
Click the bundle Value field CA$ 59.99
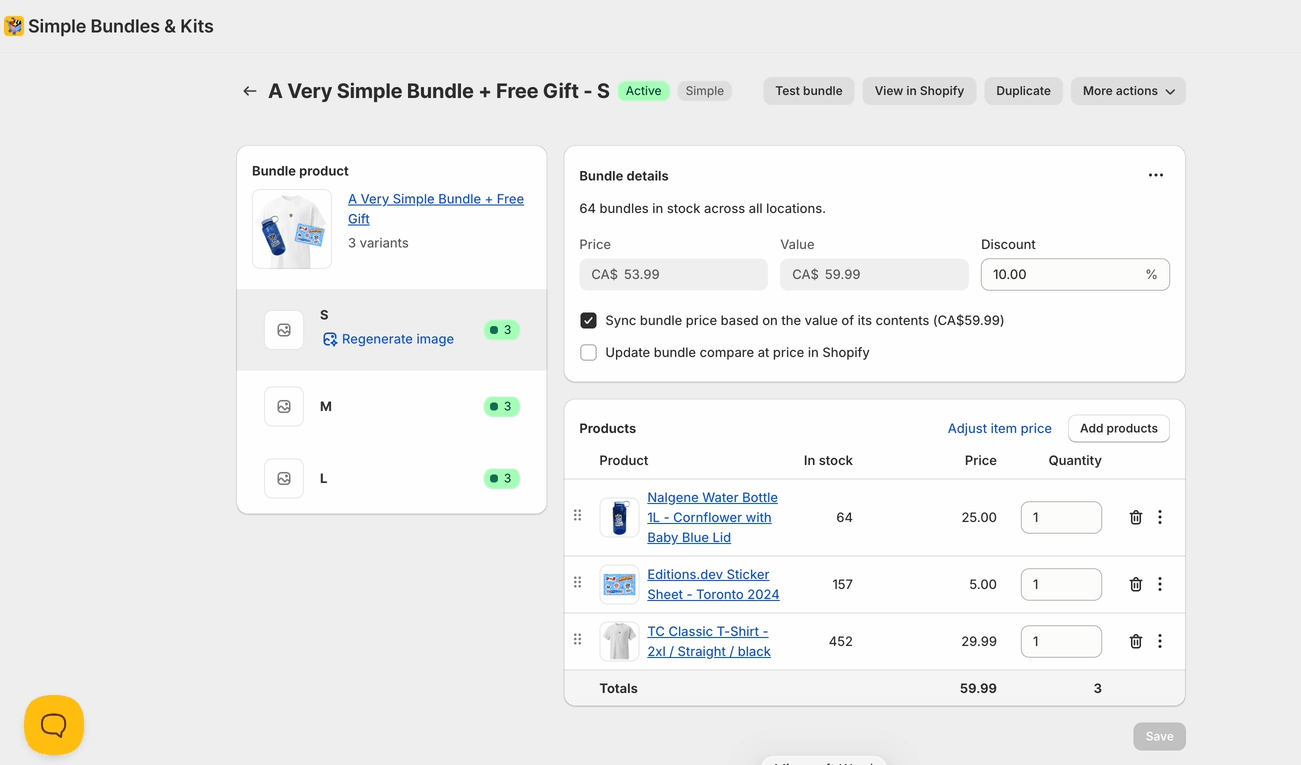(874, 274)
